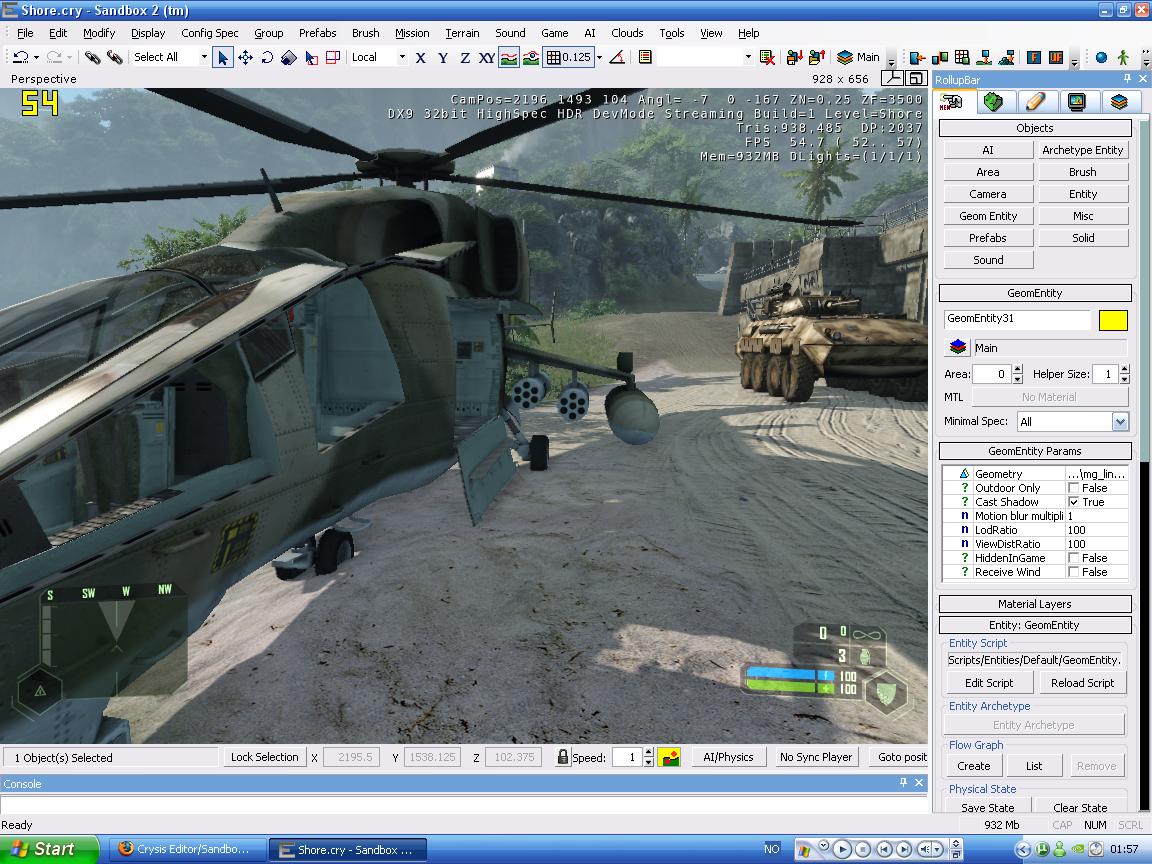Open the Minimal Spec All dropdown
This screenshot has width=1152, height=864.
1120,422
